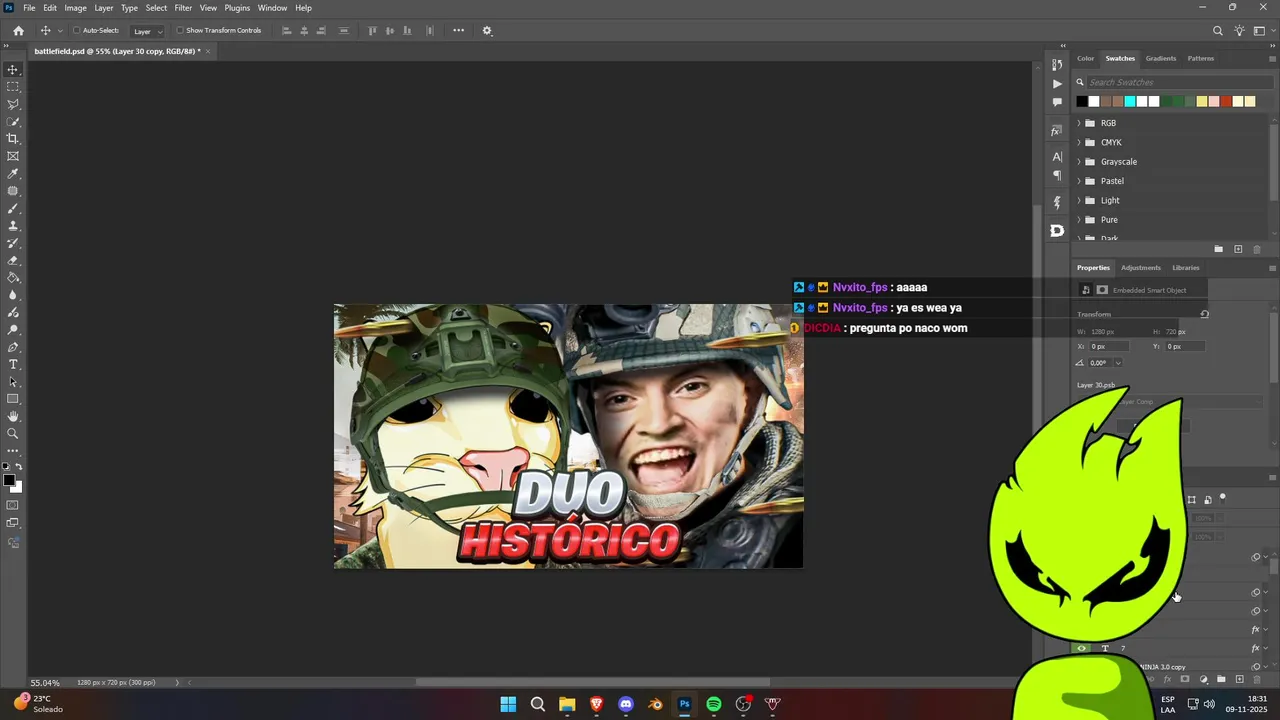Switch to the Gradients tab
Image resolution: width=1280 pixels, height=720 pixels.
click(x=1161, y=58)
